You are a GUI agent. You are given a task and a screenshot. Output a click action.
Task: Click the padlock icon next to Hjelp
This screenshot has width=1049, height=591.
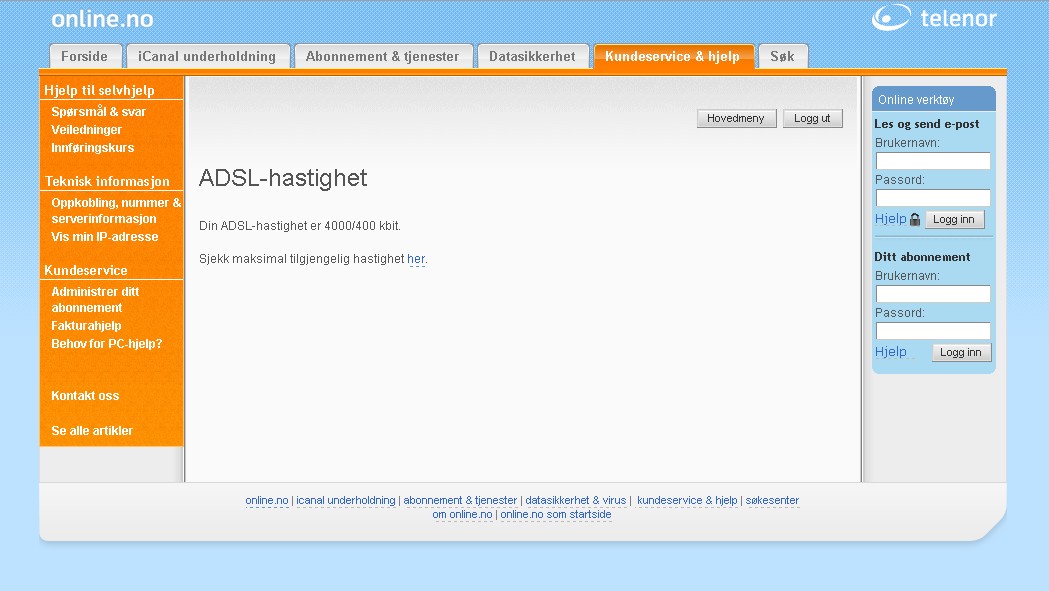[915, 219]
